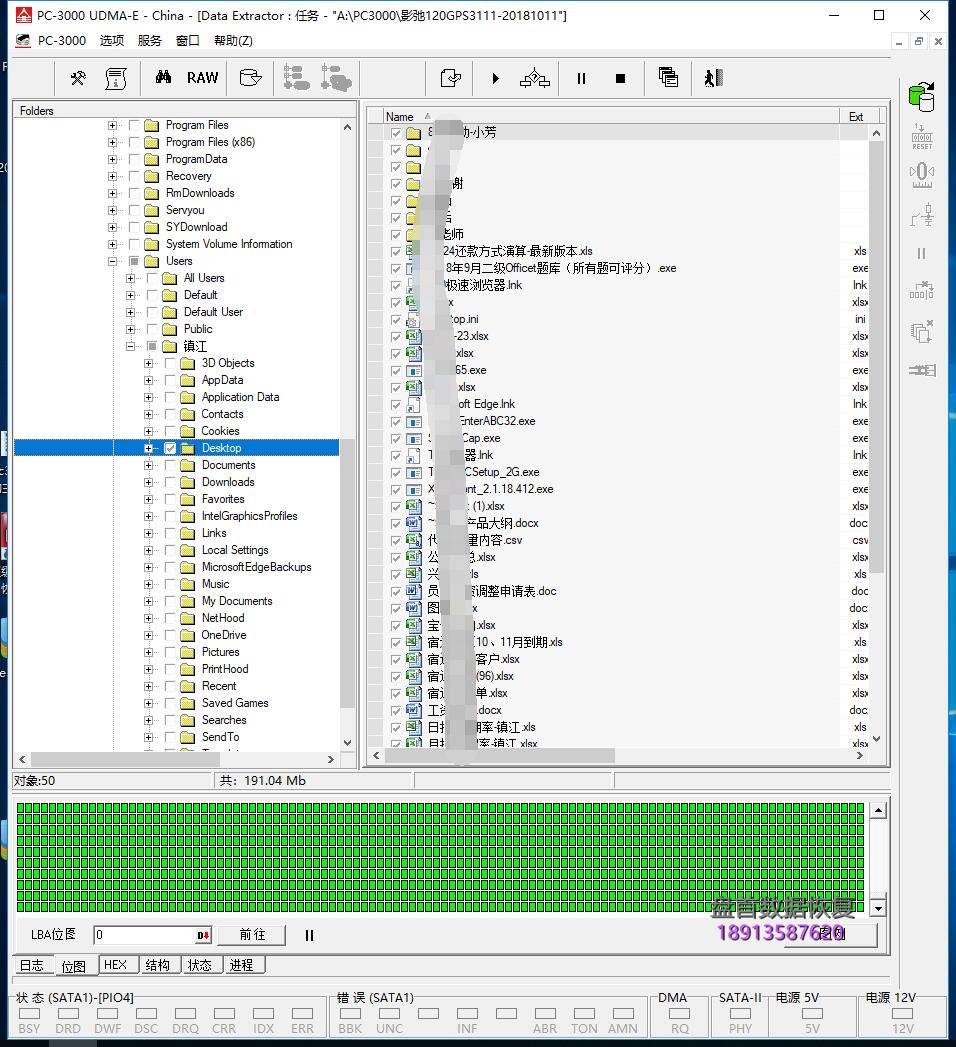Collapse the Users folder node
The height and width of the screenshot is (1047, 956).
click(112, 261)
